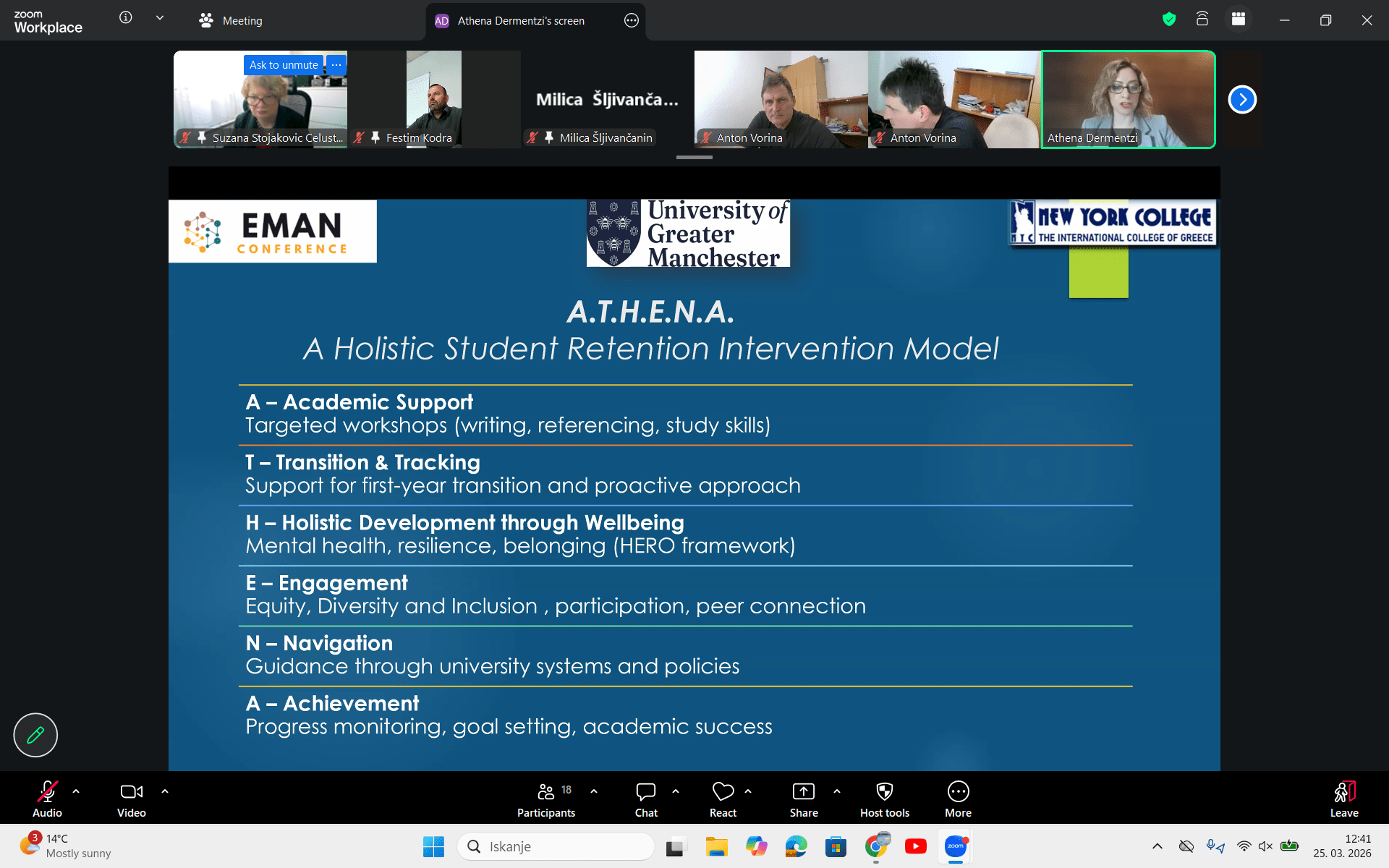Show next participants with blue arrow
1389x868 pixels.
1241,99
